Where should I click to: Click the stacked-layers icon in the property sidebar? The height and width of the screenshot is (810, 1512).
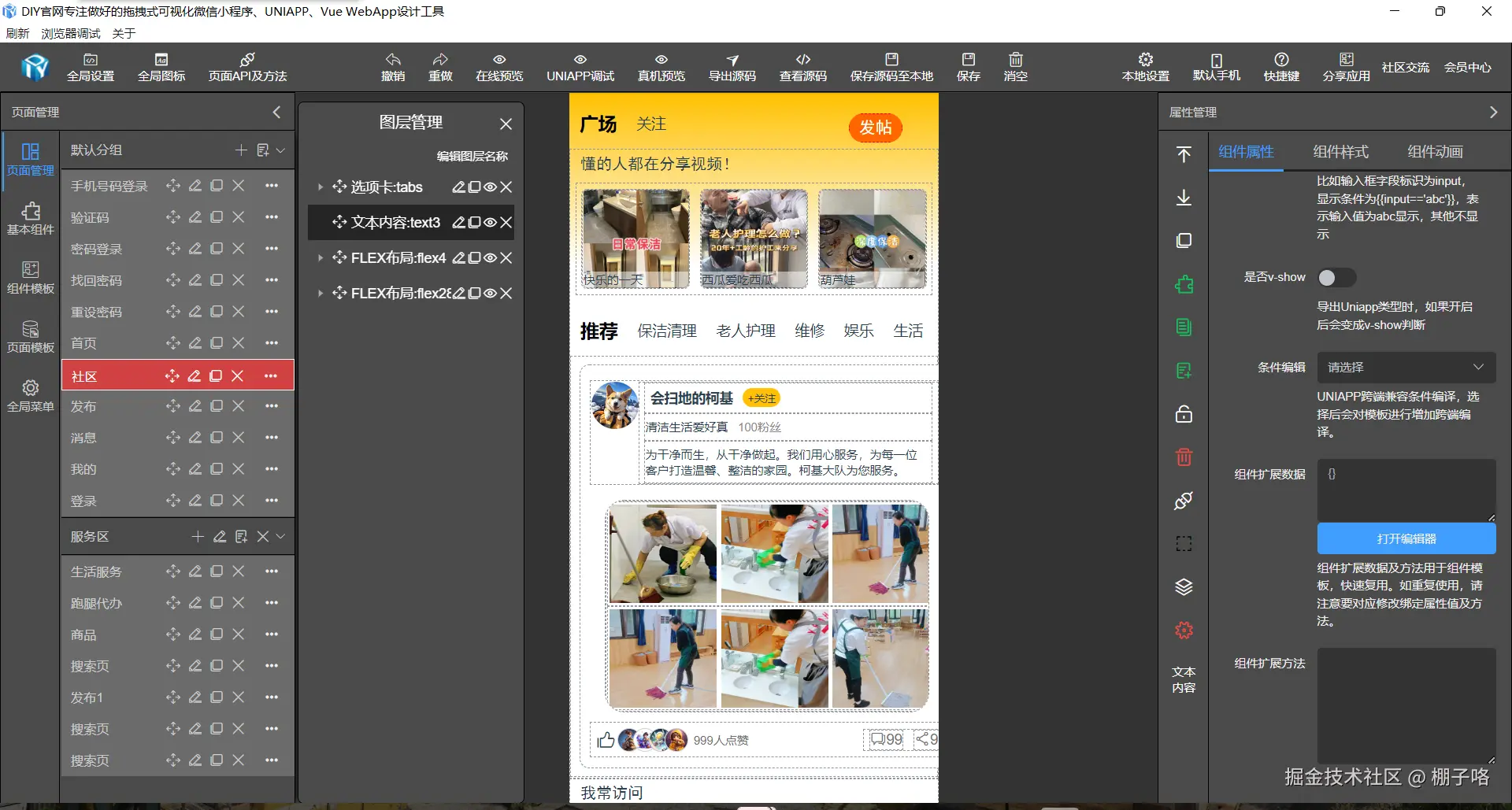1184,587
